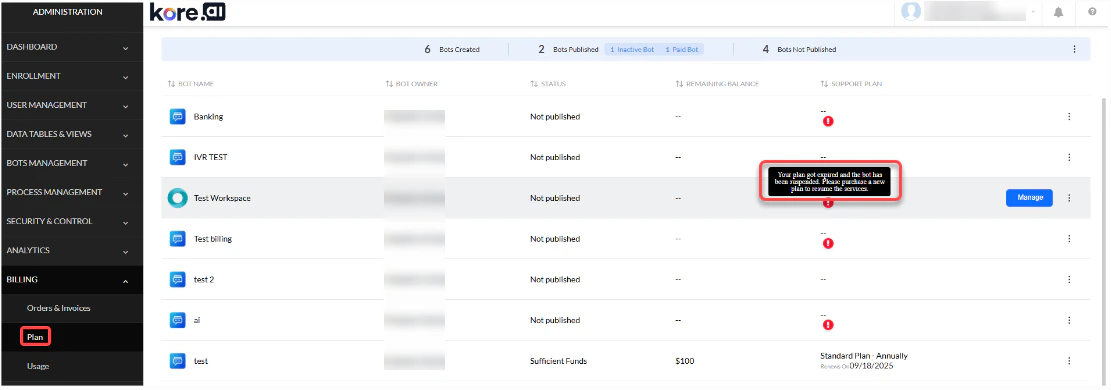Click the Manage button for Test Workspace

1029,198
